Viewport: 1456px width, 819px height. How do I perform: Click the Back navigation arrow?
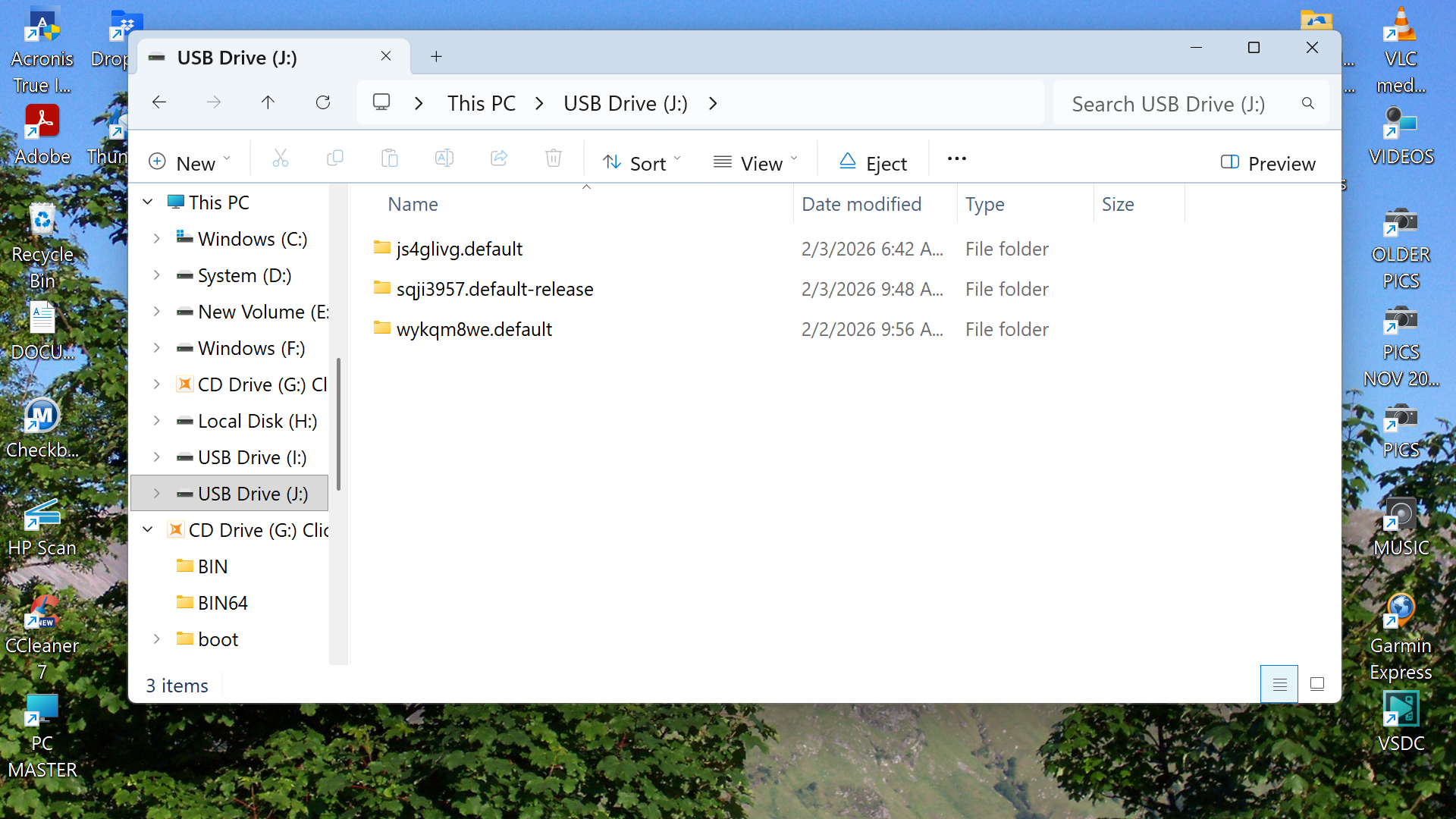pyautogui.click(x=159, y=102)
